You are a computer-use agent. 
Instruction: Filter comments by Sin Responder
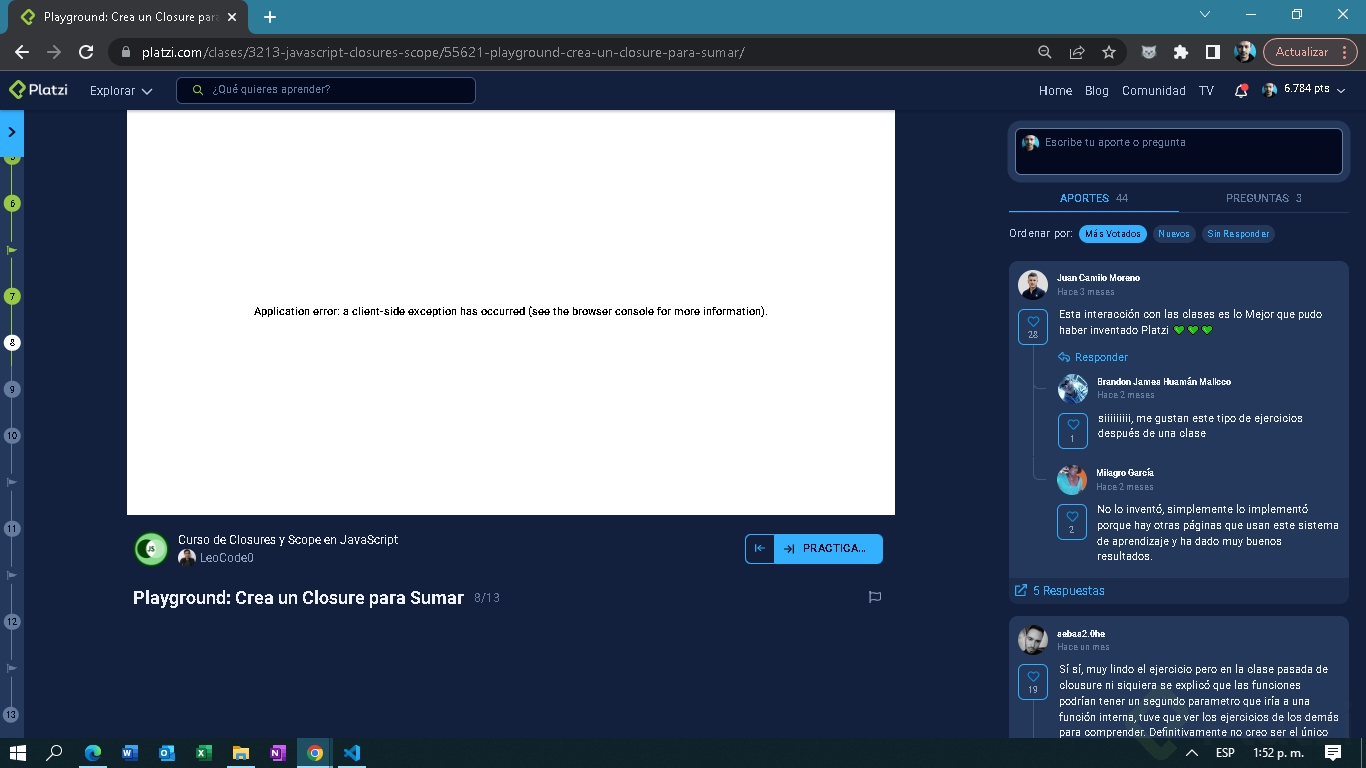(x=1238, y=234)
